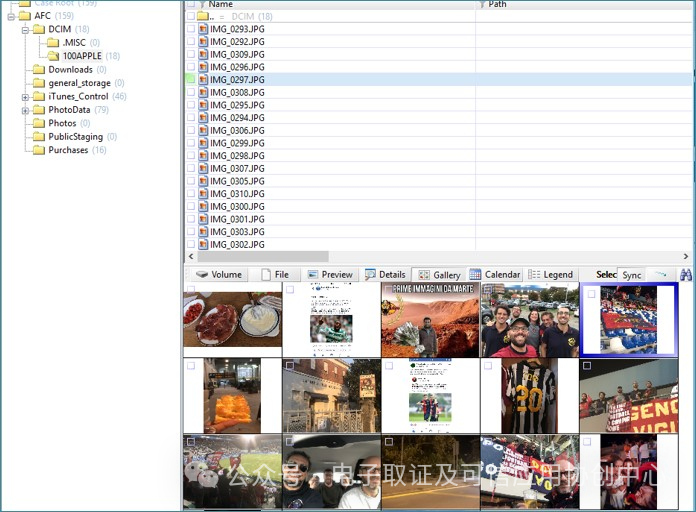
Task: Click the JPG file icon for IMG_0310.JPG
Action: (x=203, y=194)
